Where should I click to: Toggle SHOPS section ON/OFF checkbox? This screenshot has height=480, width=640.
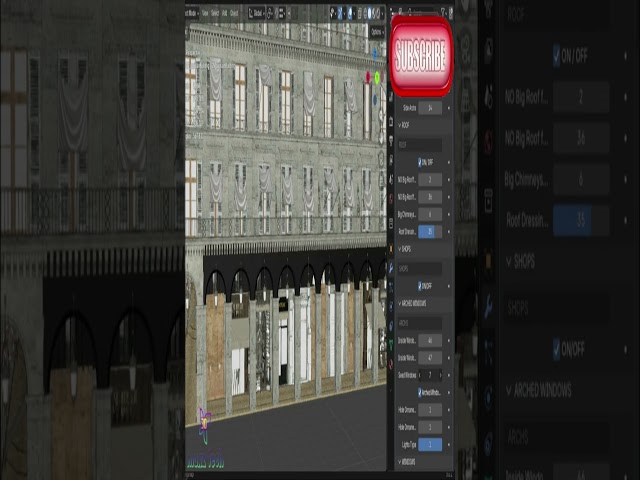click(x=419, y=286)
